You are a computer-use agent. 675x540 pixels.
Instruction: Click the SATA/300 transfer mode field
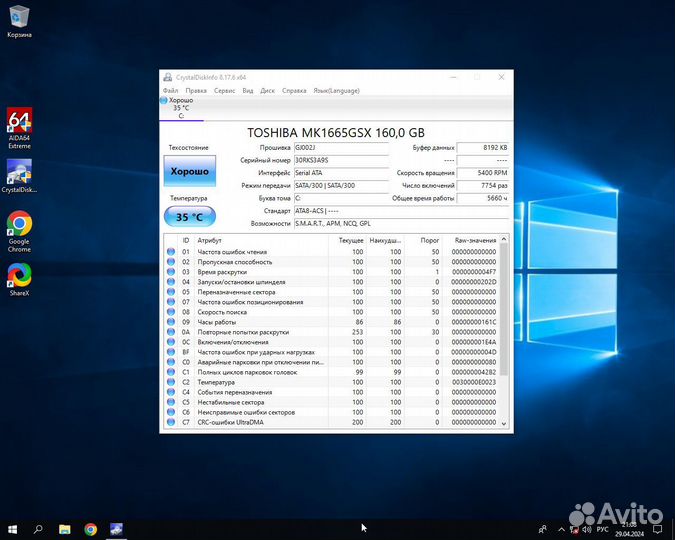tap(341, 186)
